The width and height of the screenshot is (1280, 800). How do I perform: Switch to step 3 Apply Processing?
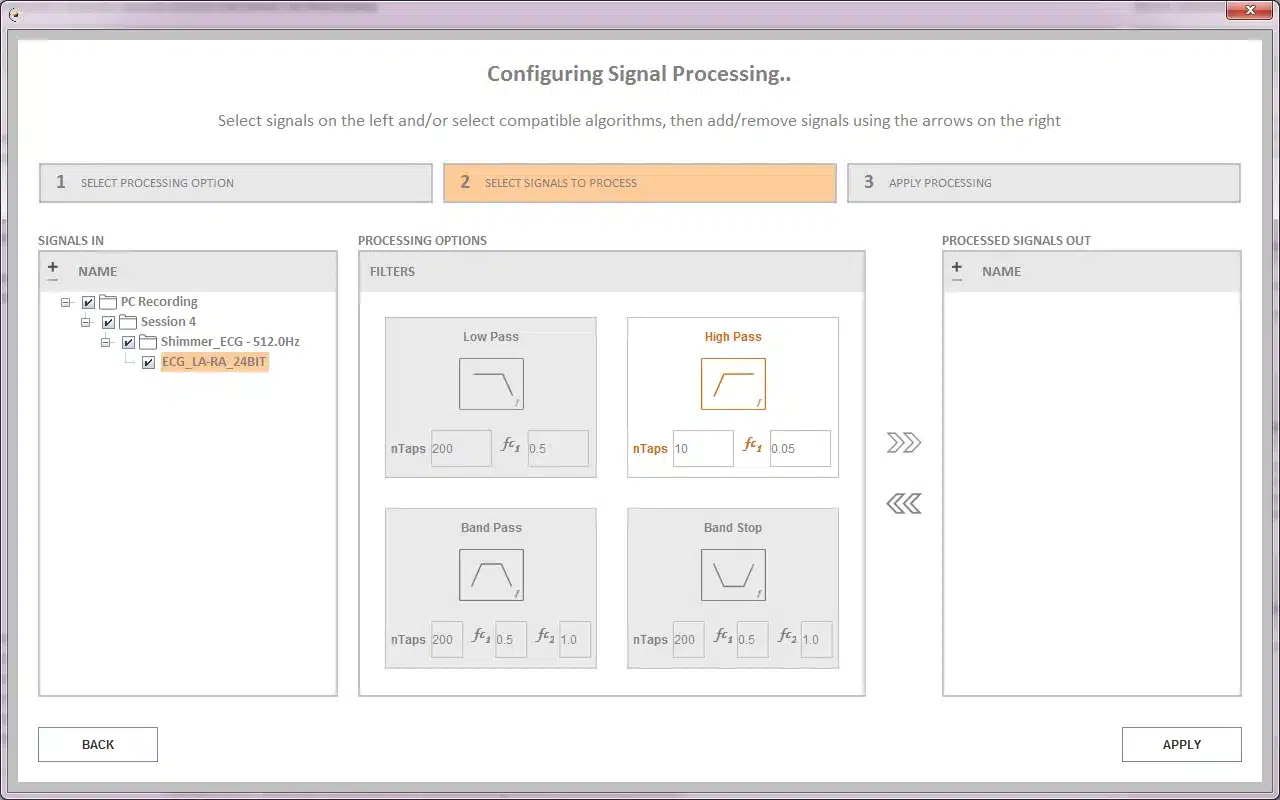coord(1044,183)
